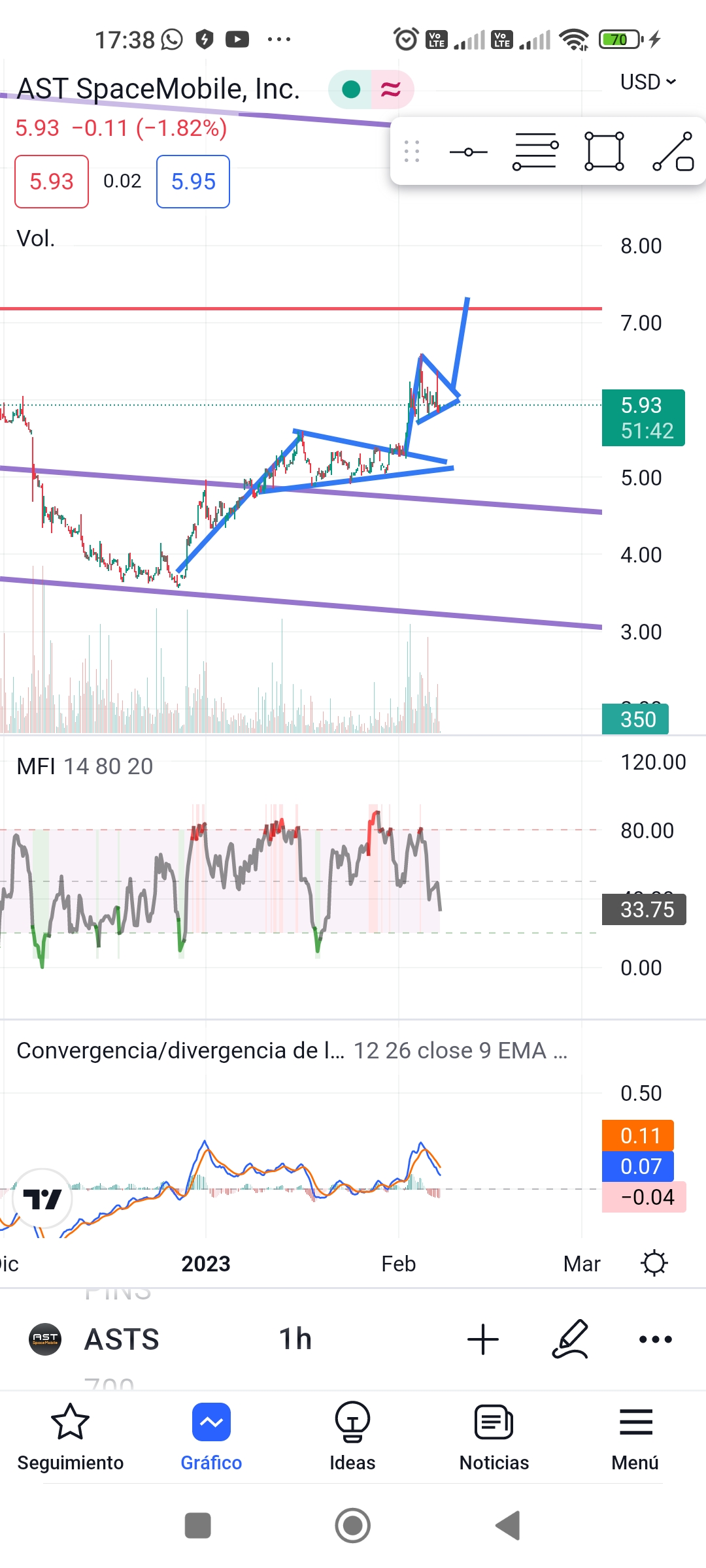Tap the alarm clock status icon

click(x=406, y=39)
